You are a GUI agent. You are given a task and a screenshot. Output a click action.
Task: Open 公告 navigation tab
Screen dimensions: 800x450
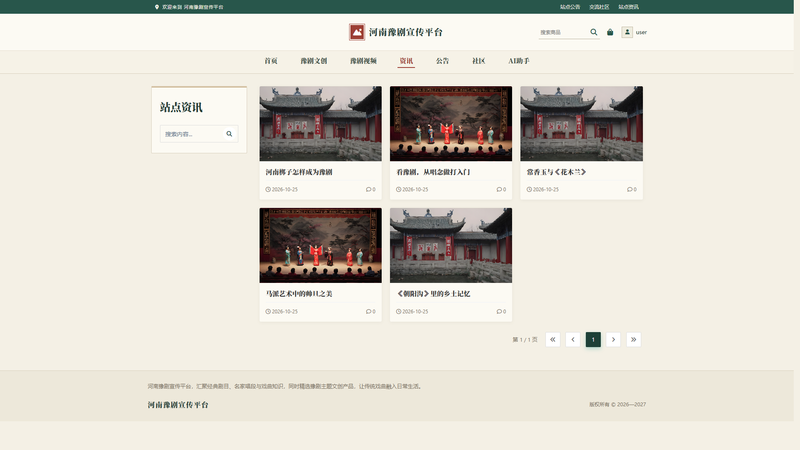coord(442,61)
